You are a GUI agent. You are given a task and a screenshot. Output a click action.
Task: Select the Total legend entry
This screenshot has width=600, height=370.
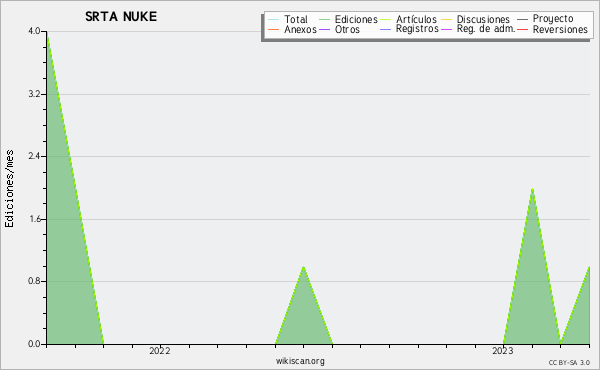click(288, 19)
